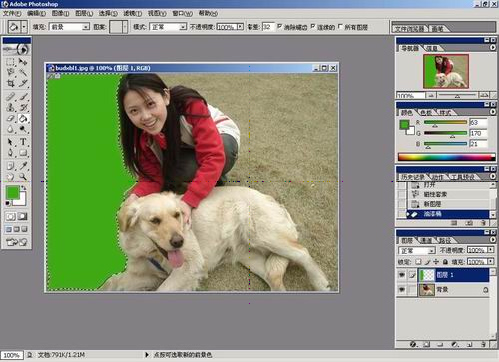Pick a color from the spectrum ramp bar
499x362 pixels.
click(x=446, y=157)
